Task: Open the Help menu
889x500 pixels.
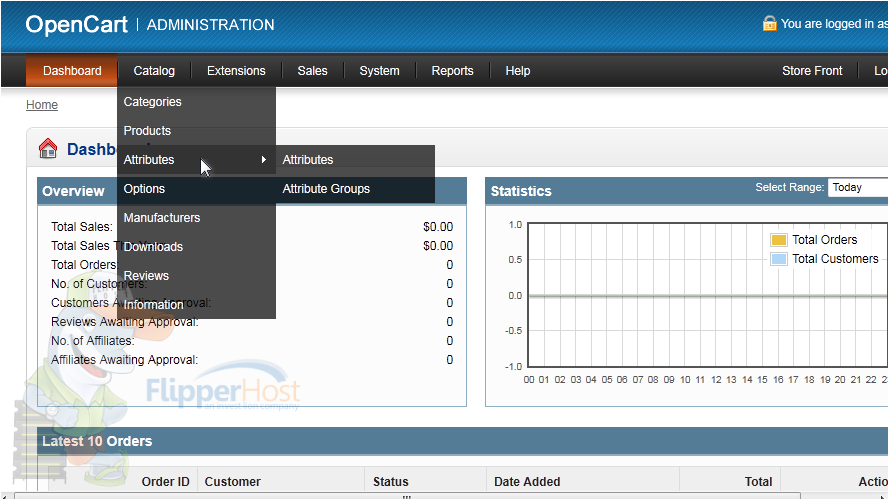Action: (518, 71)
